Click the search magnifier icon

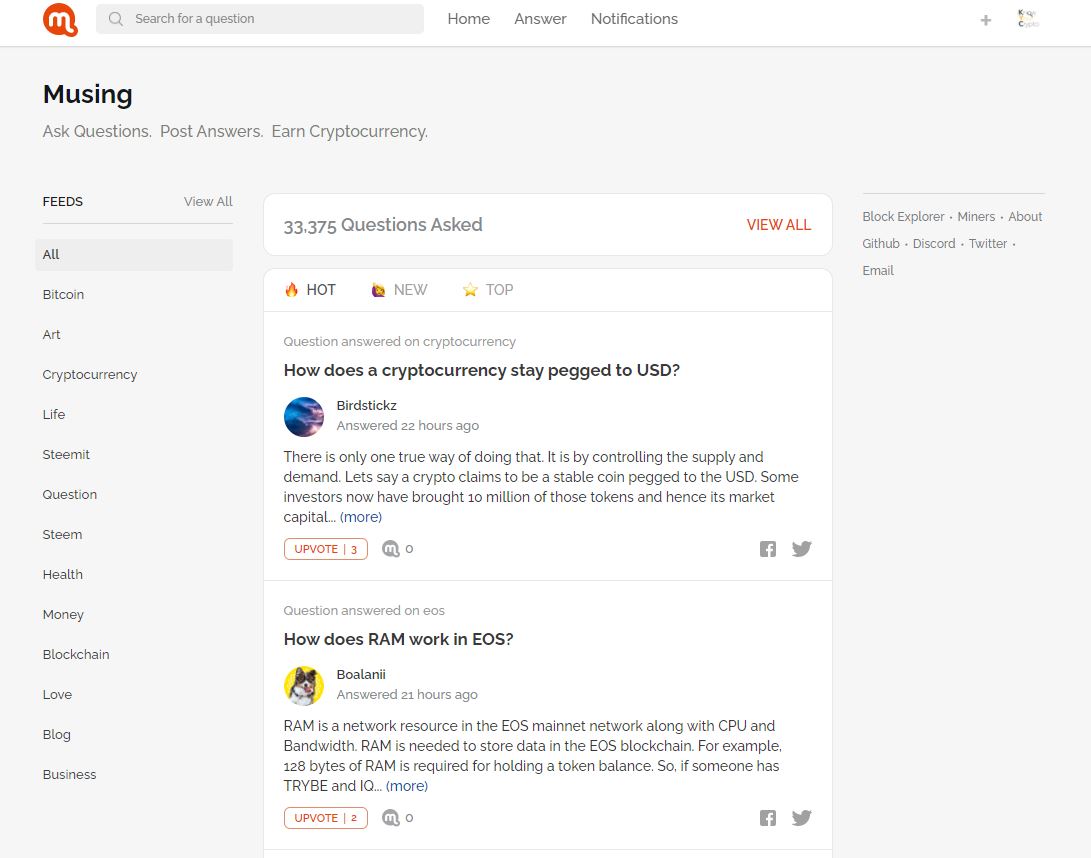pos(116,19)
